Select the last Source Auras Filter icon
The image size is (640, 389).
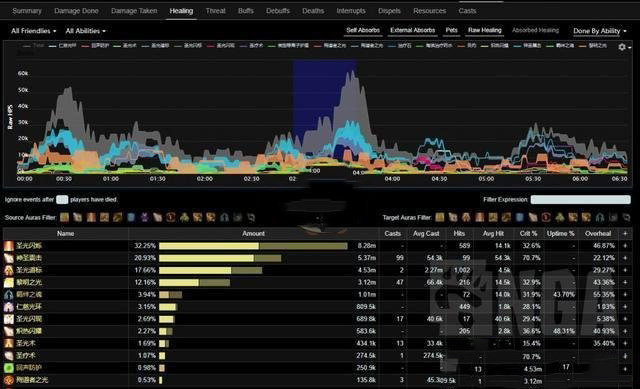tap(251, 217)
